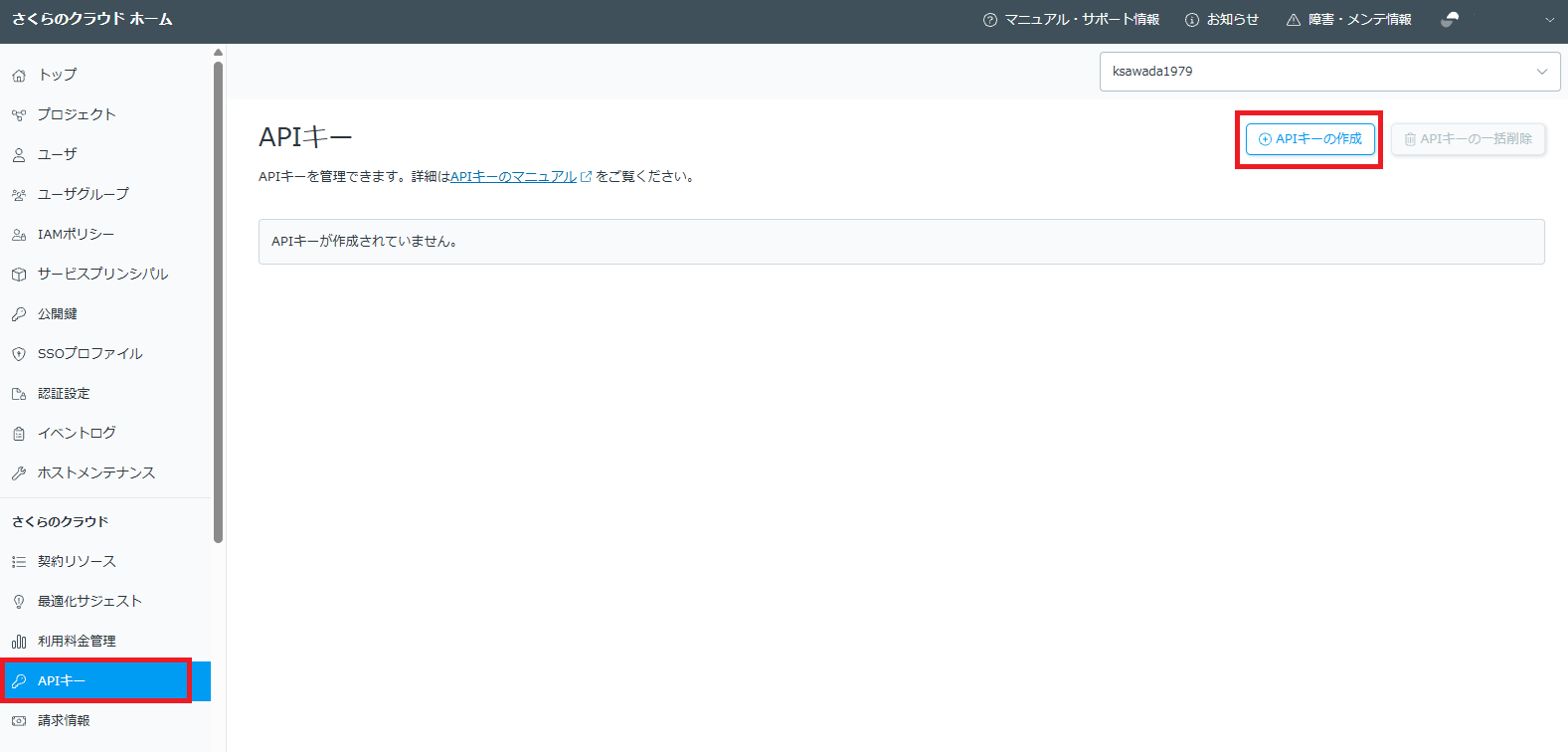
Task: Click the cube icon beside サービスプリンシパル
Action: [x=19, y=275]
